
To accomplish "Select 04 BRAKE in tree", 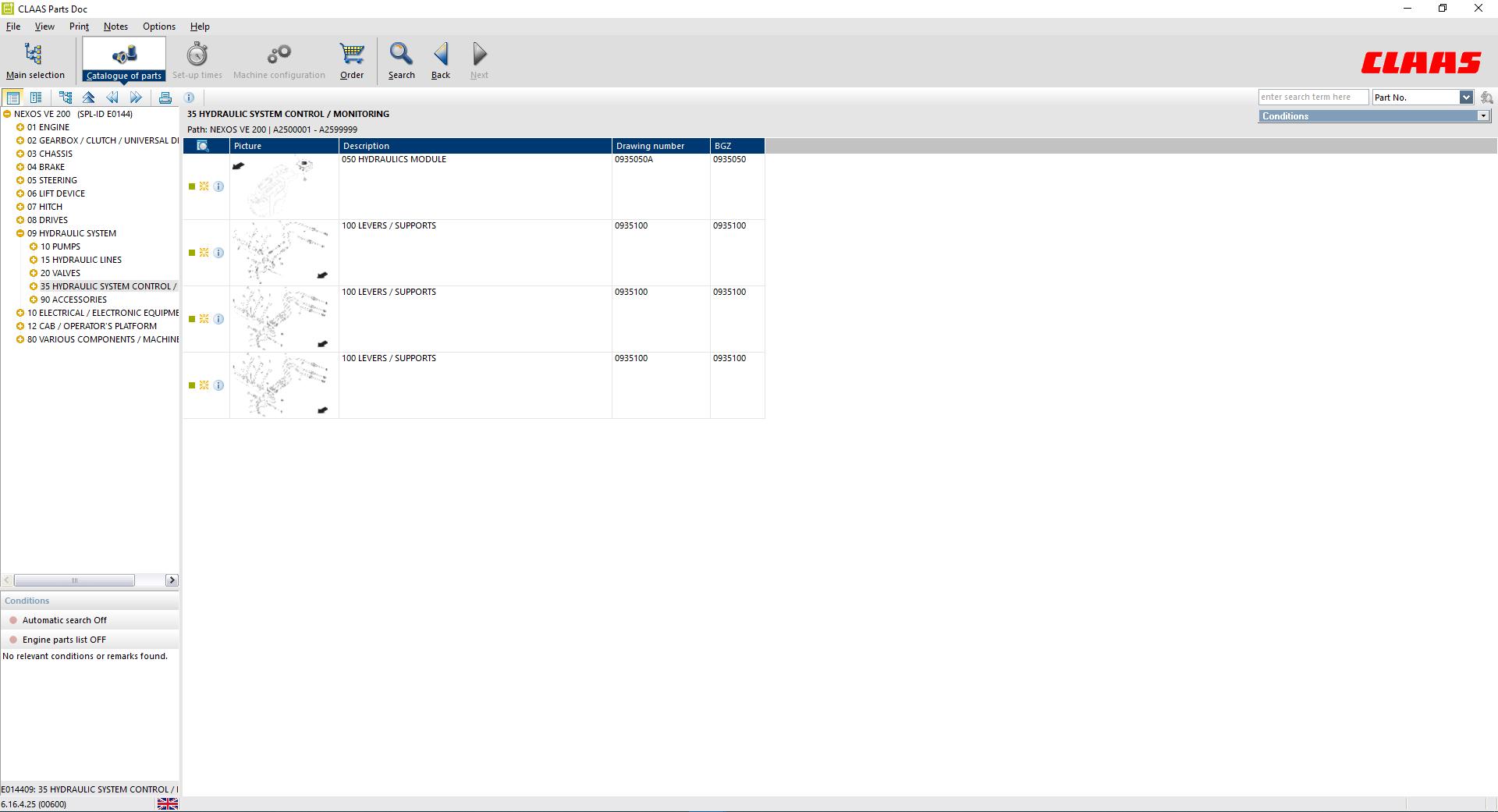I will (46, 167).
